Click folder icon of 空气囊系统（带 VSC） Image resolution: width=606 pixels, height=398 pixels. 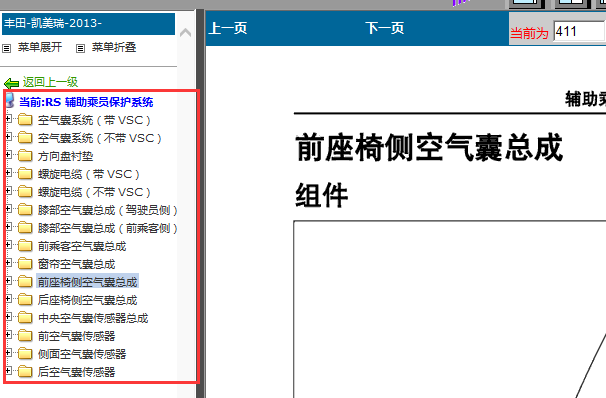click(x=25, y=120)
